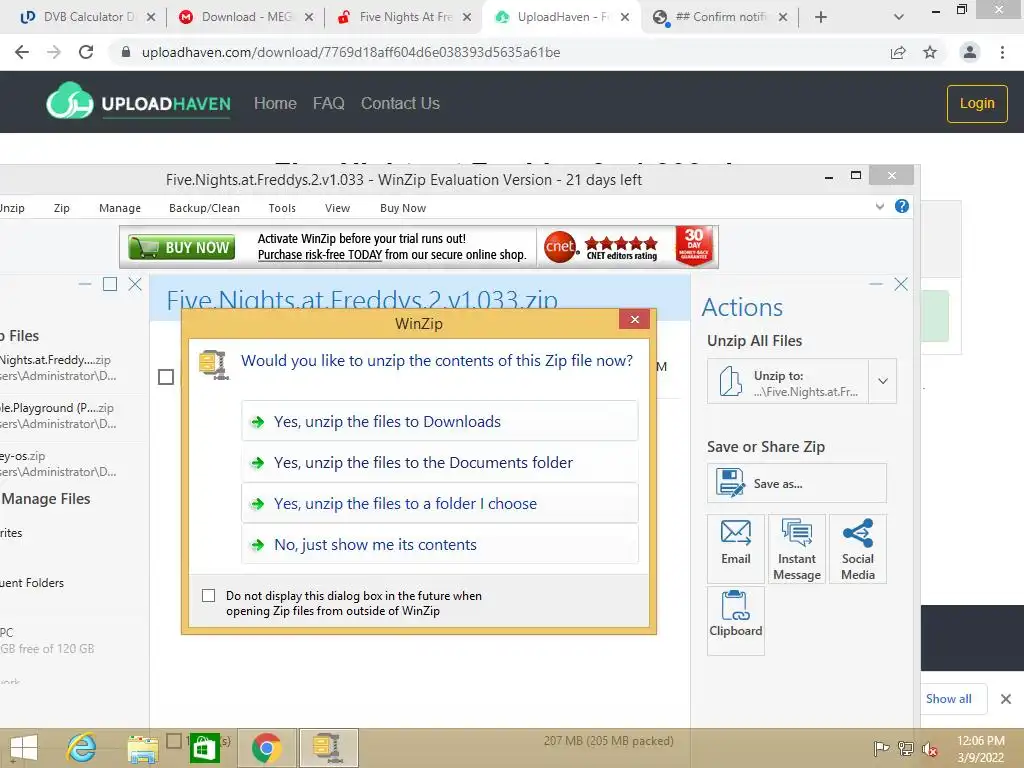Click the UploadHaven cloud logo
Screen dimensions: 1024x768
69,101
